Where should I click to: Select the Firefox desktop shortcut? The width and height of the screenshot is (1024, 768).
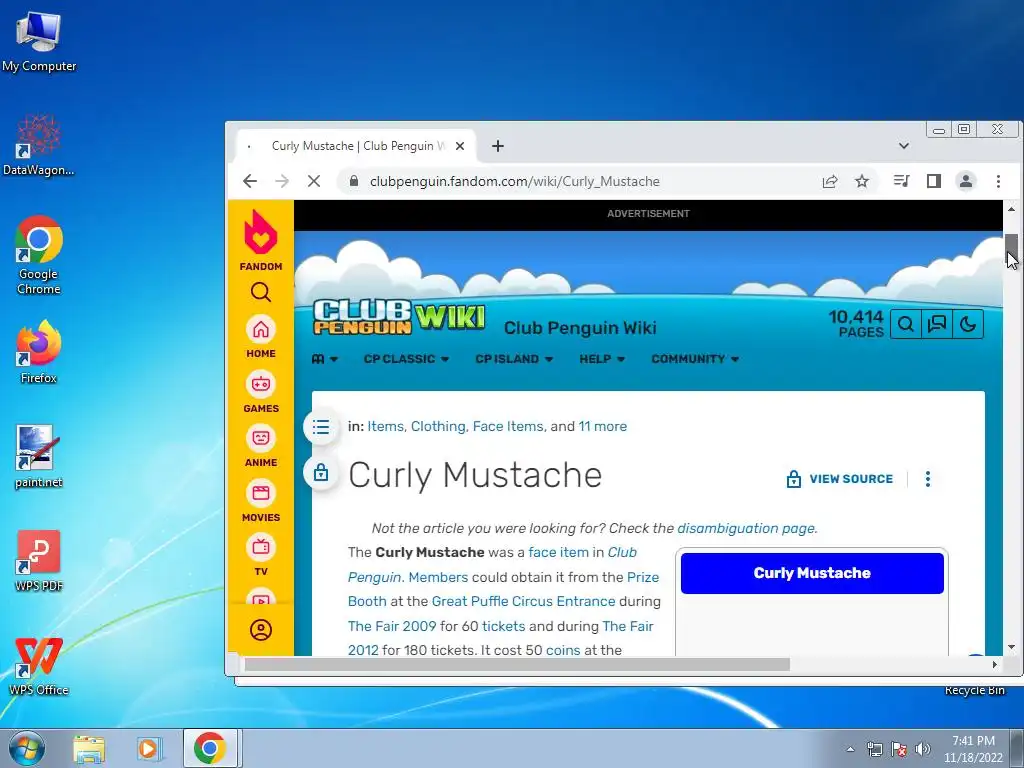(x=39, y=353)
